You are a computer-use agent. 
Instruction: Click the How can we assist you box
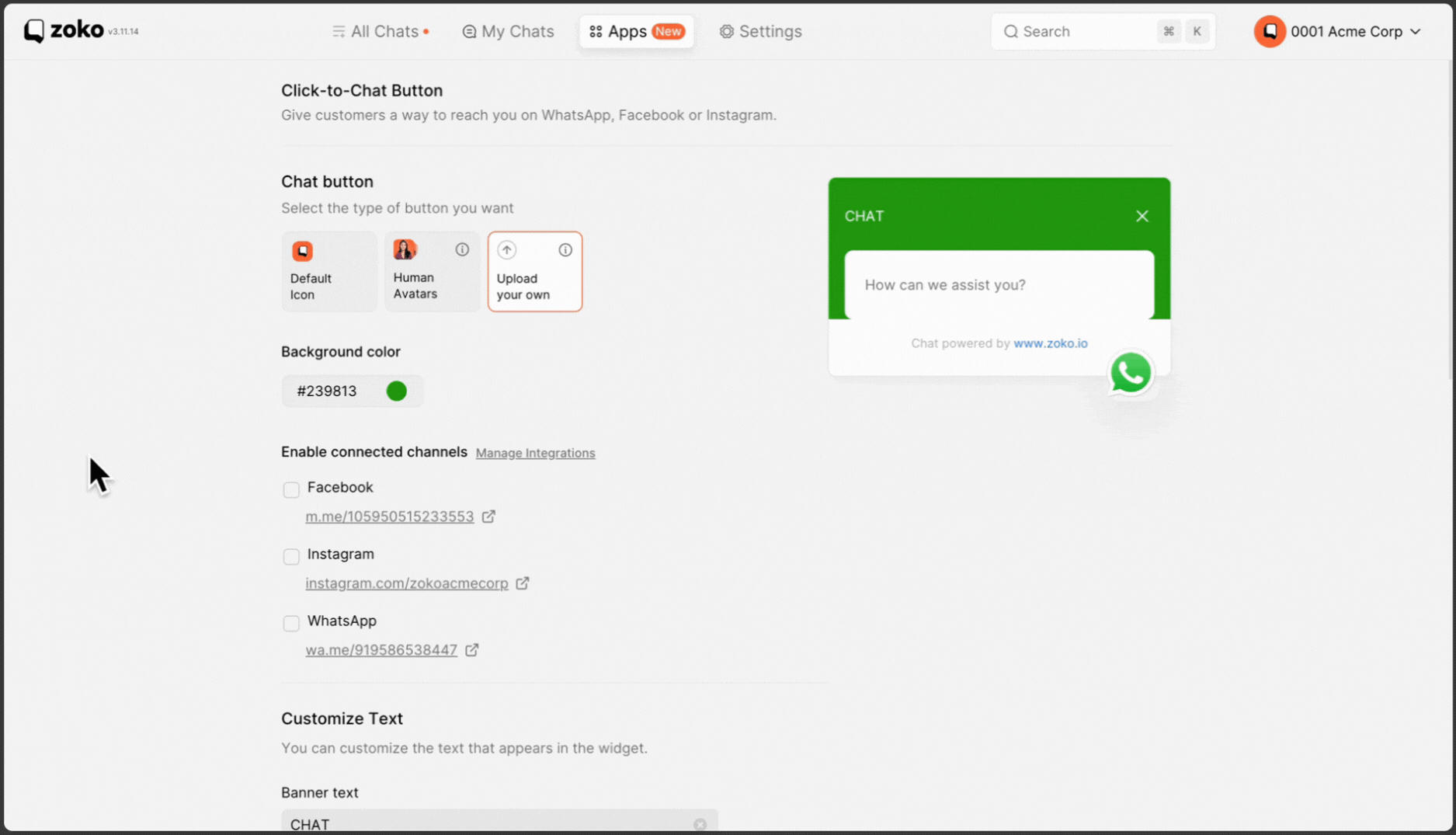click(999, 285)
